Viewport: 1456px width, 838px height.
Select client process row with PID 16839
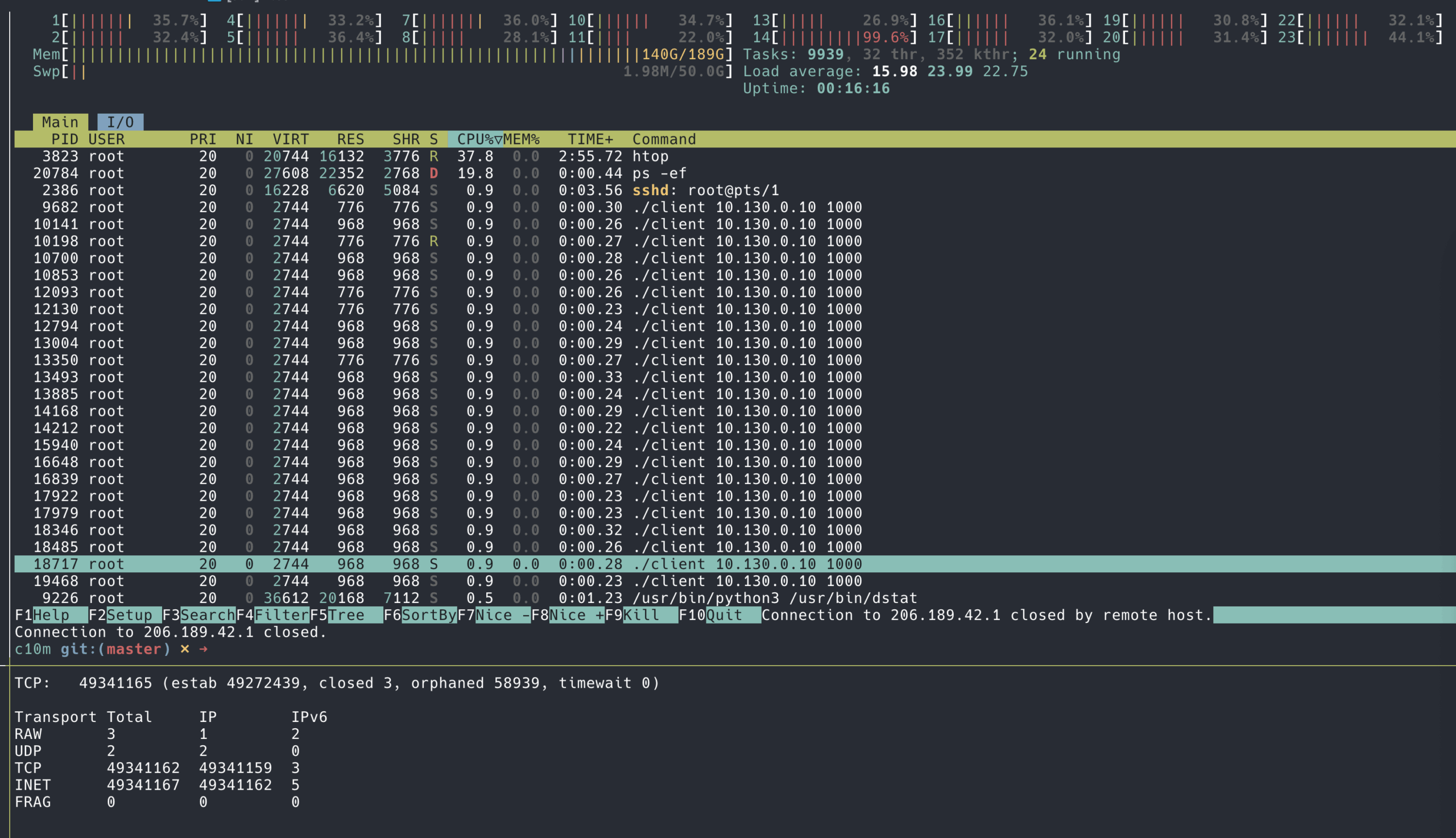(735, 480)
